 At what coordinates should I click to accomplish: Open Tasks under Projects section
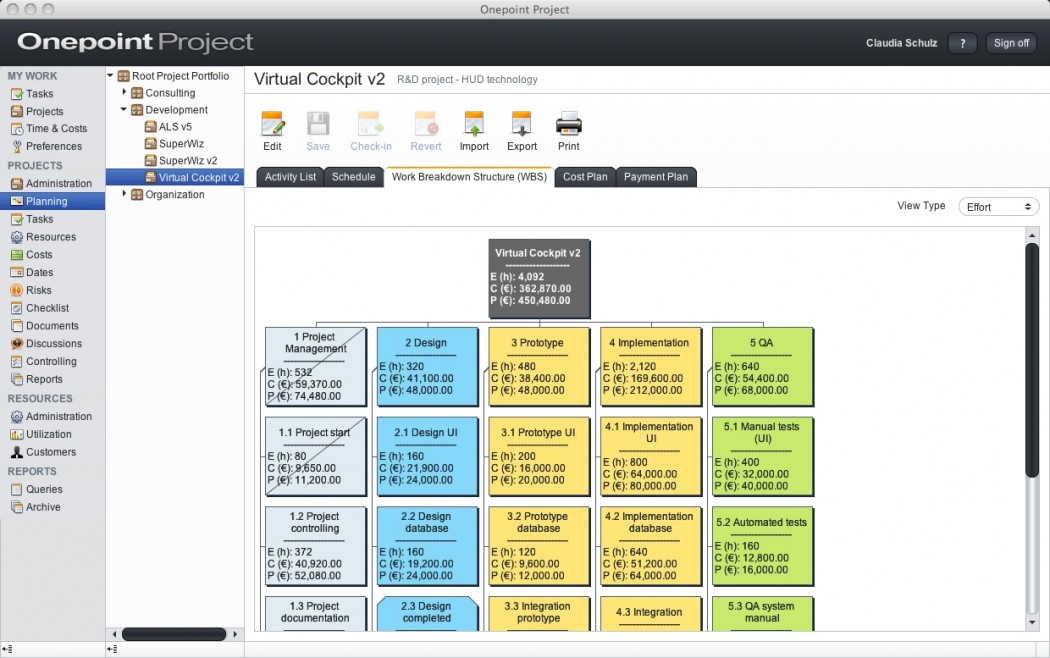coord(40,219)
